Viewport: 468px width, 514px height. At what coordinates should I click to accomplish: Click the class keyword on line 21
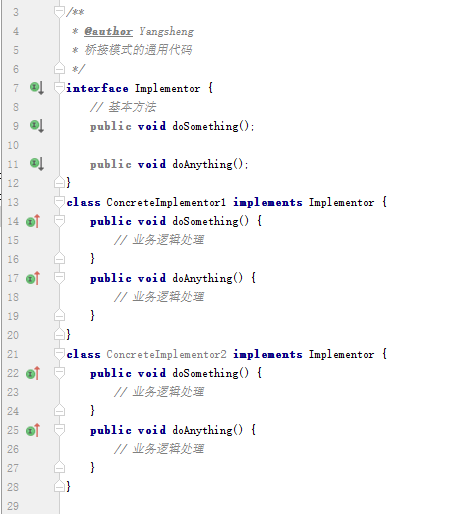[x=83, y=355]
